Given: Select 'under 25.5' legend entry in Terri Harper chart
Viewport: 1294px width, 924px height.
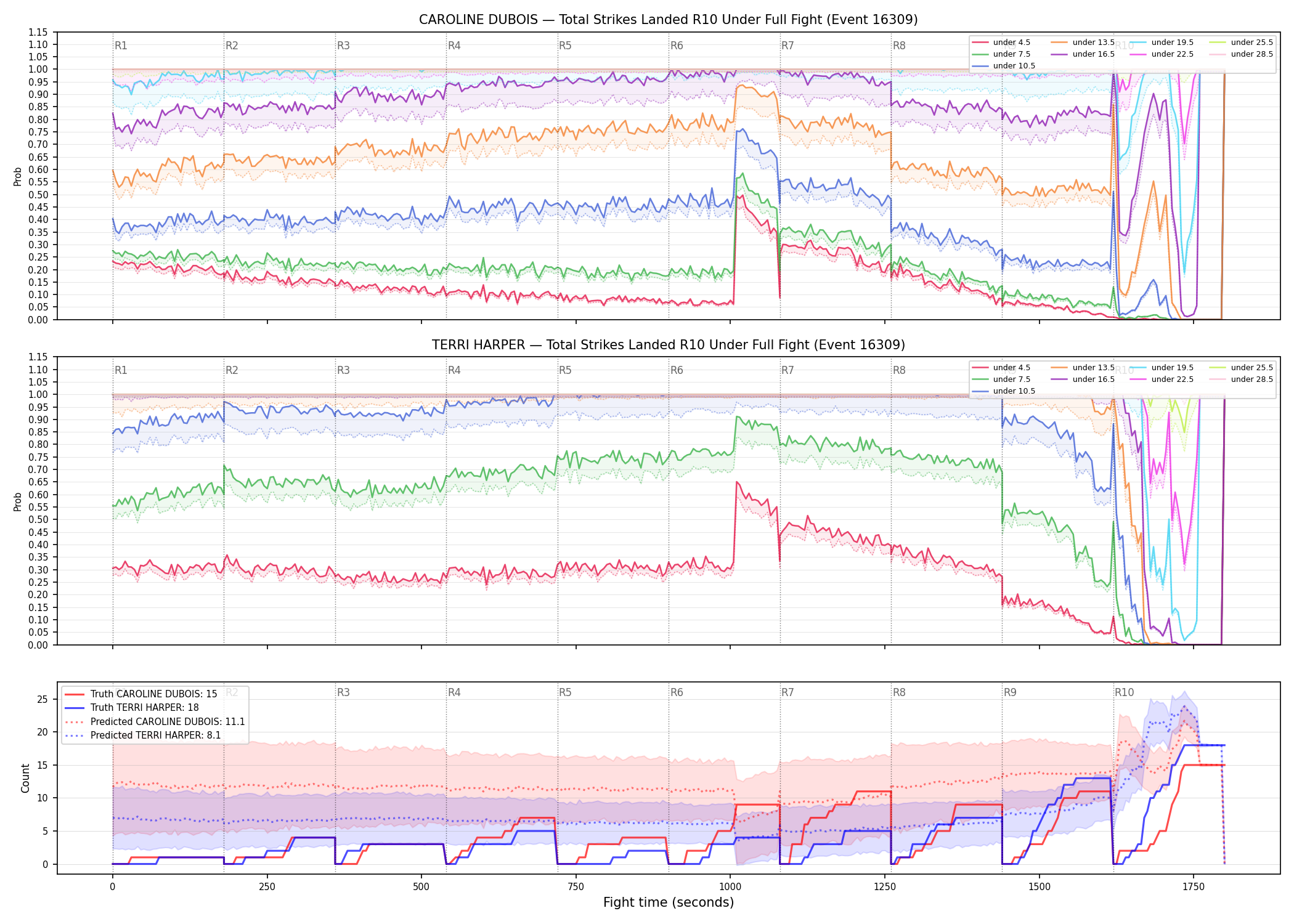Looking at the screenshot, I should 1242,368.
